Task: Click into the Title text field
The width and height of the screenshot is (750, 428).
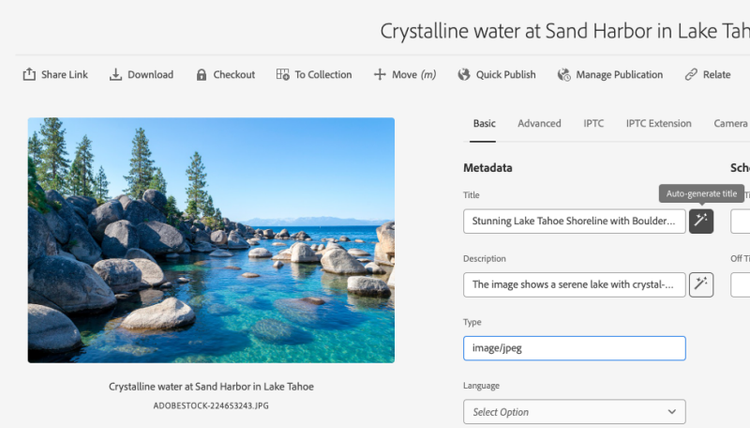Action: click(x=573, y=221)
